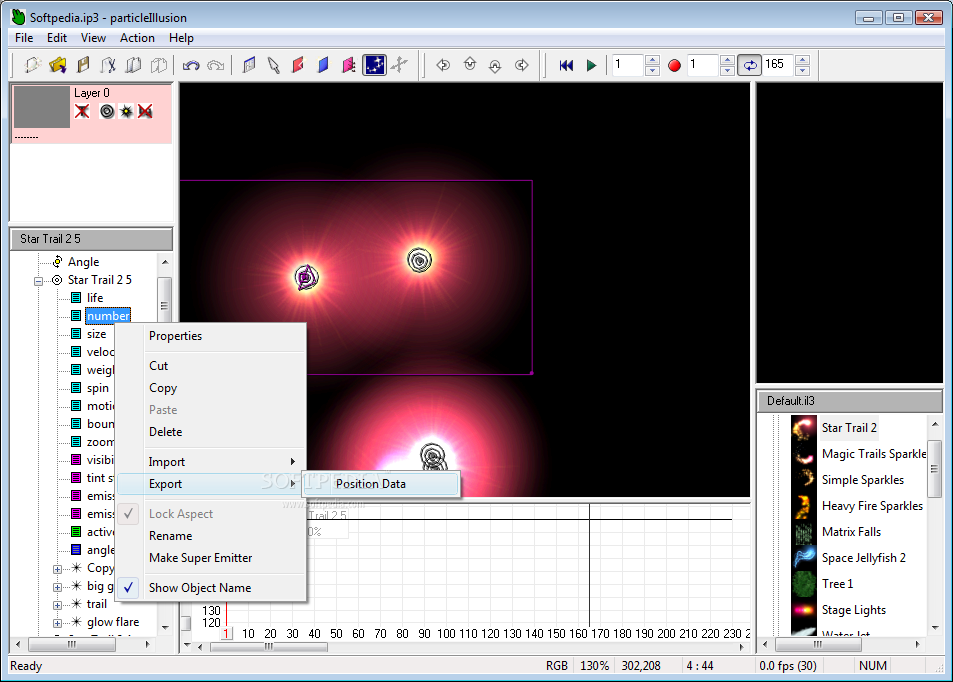Expand the big g particle node

57,587
